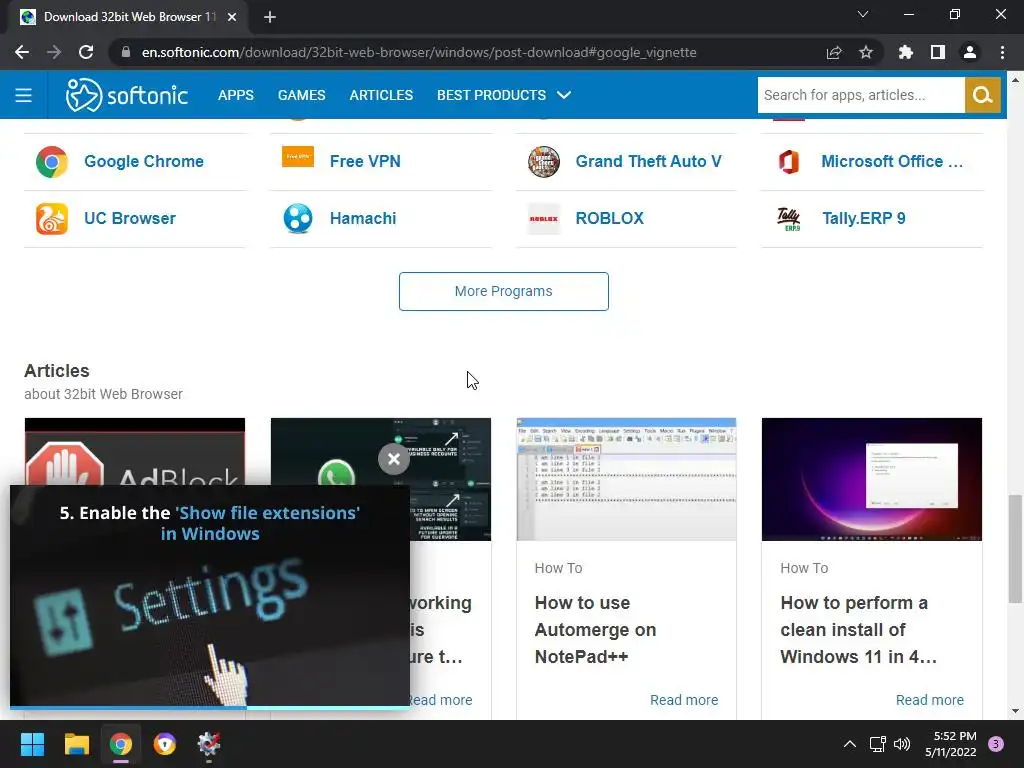Open the Free VPN program link
This screenshot has width=1024, height=768.
(365, 161)
